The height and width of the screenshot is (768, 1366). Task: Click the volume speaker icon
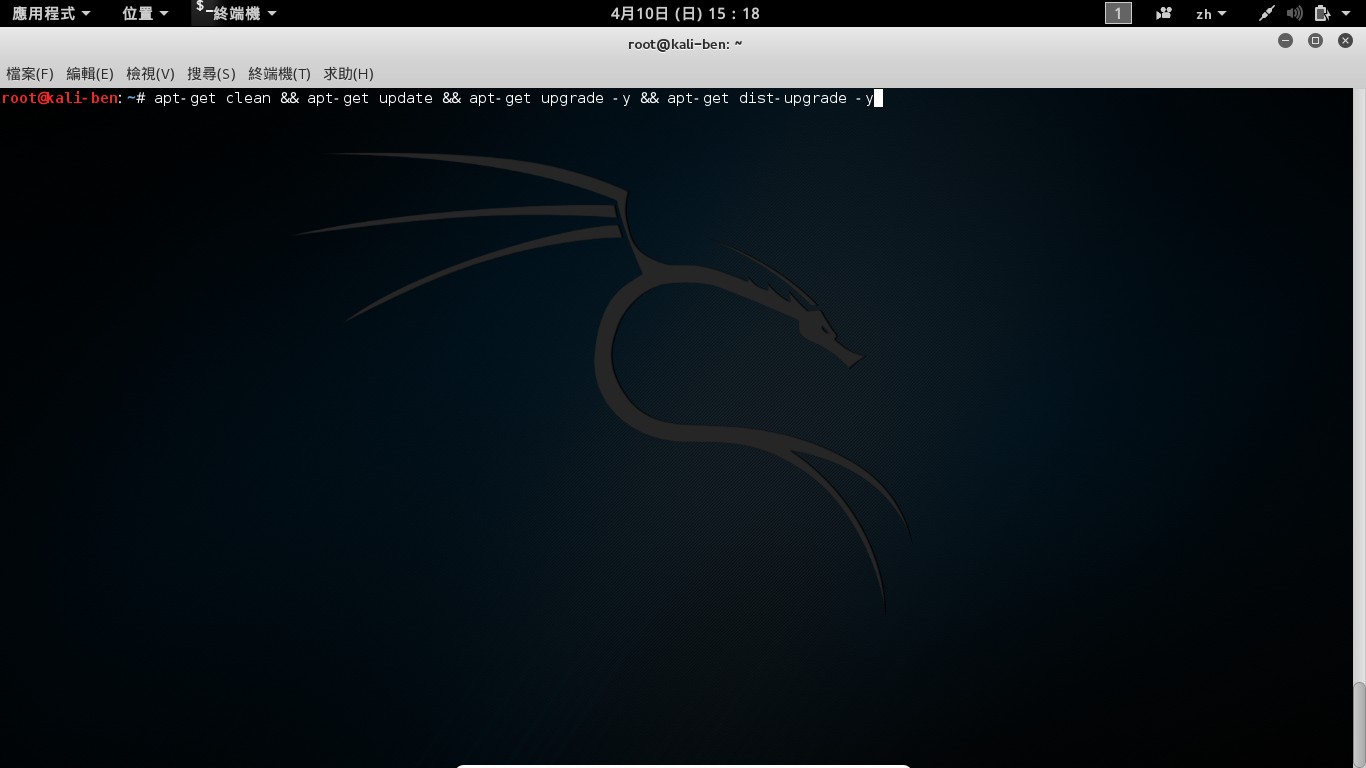point(1295,13)
